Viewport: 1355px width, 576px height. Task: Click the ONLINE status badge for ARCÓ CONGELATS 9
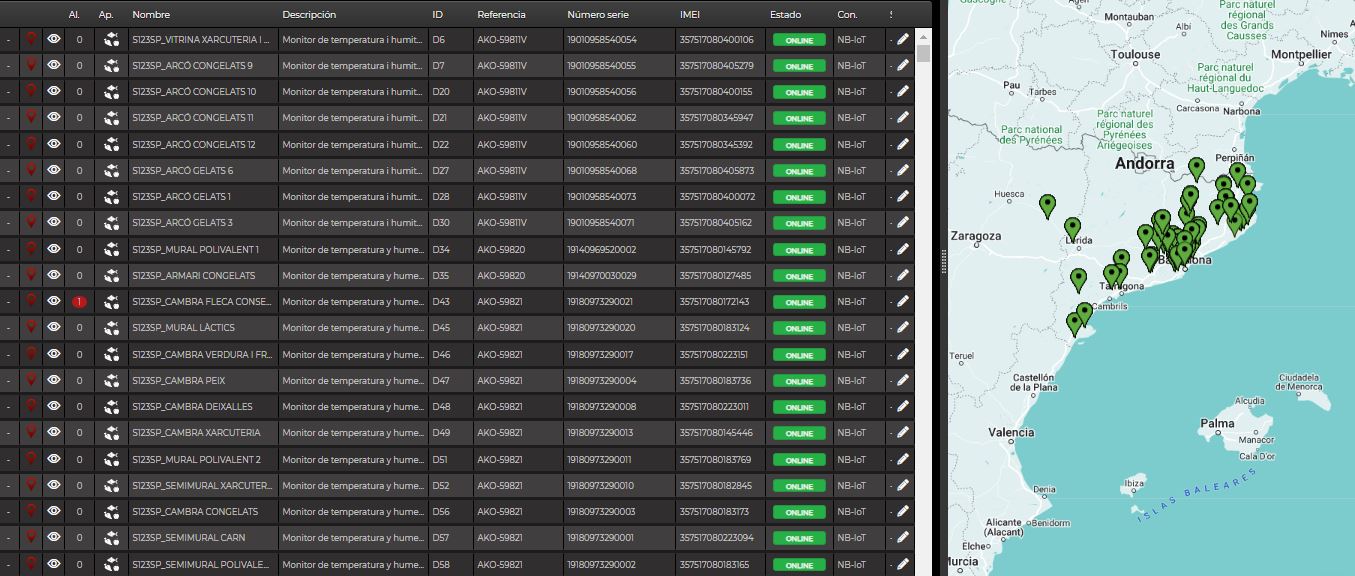click(x=799, y=66)
